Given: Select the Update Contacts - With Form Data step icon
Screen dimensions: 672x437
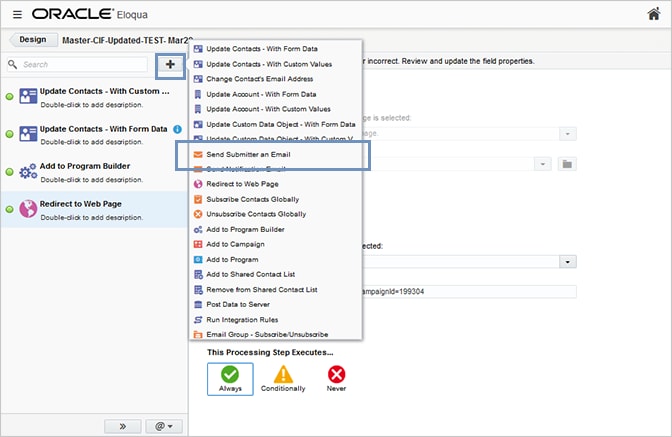Looking at the screenshot, I should (28, 134).
